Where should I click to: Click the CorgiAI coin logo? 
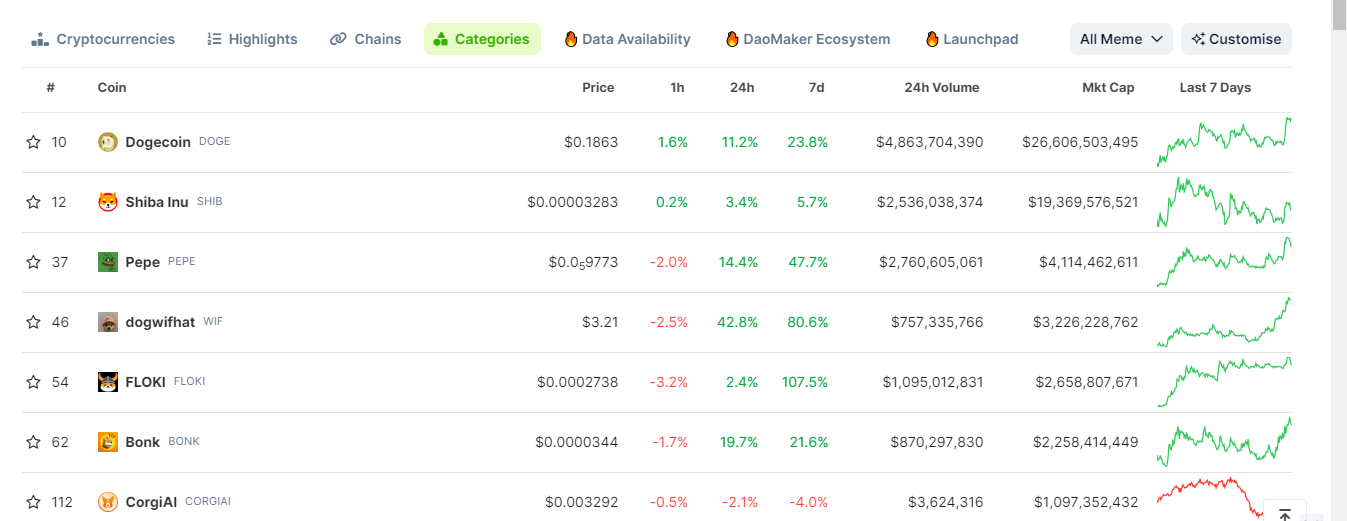pos(108,502)
